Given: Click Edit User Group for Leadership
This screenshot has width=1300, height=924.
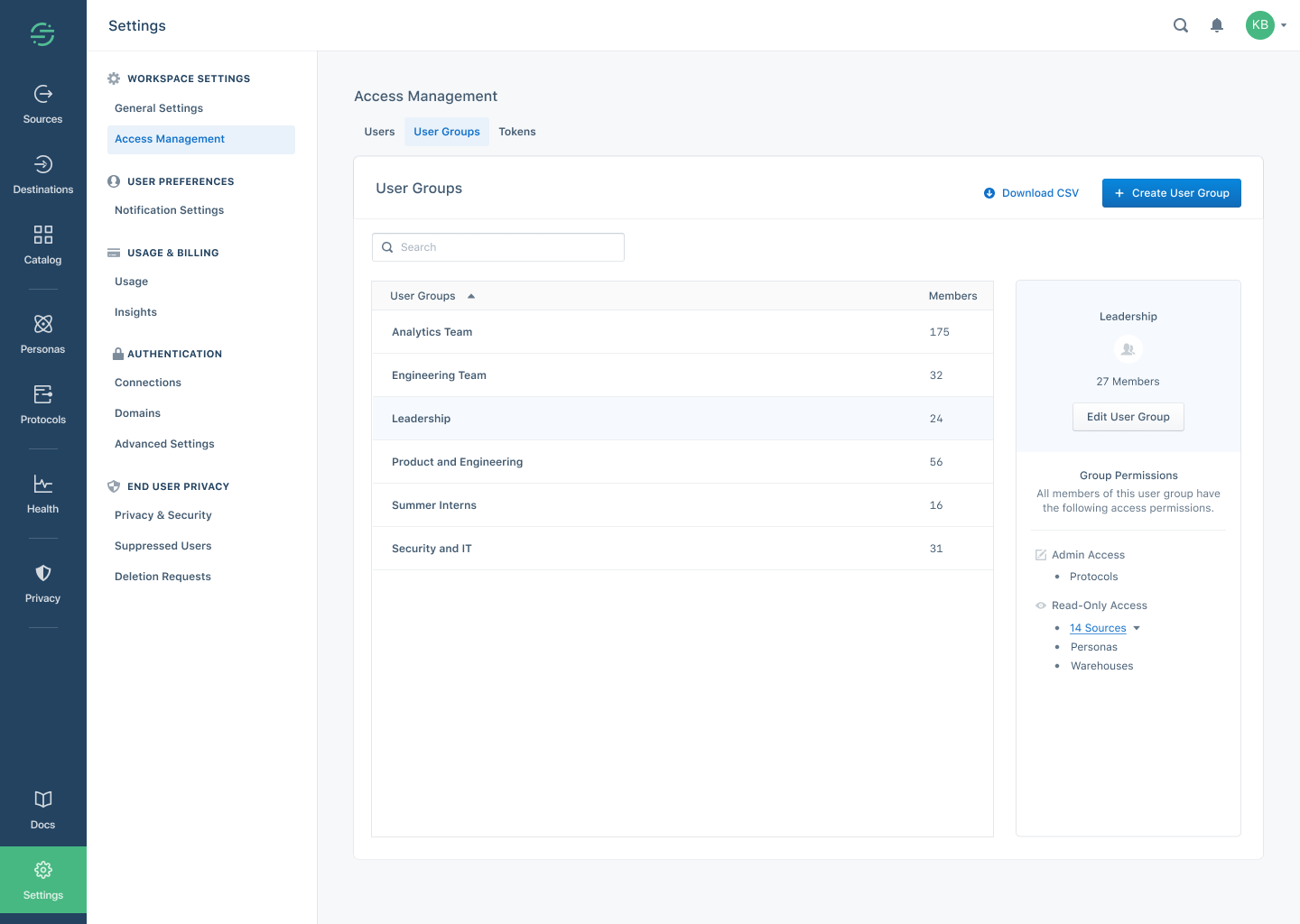Looking at the screenshot, I should point(1128,416).
